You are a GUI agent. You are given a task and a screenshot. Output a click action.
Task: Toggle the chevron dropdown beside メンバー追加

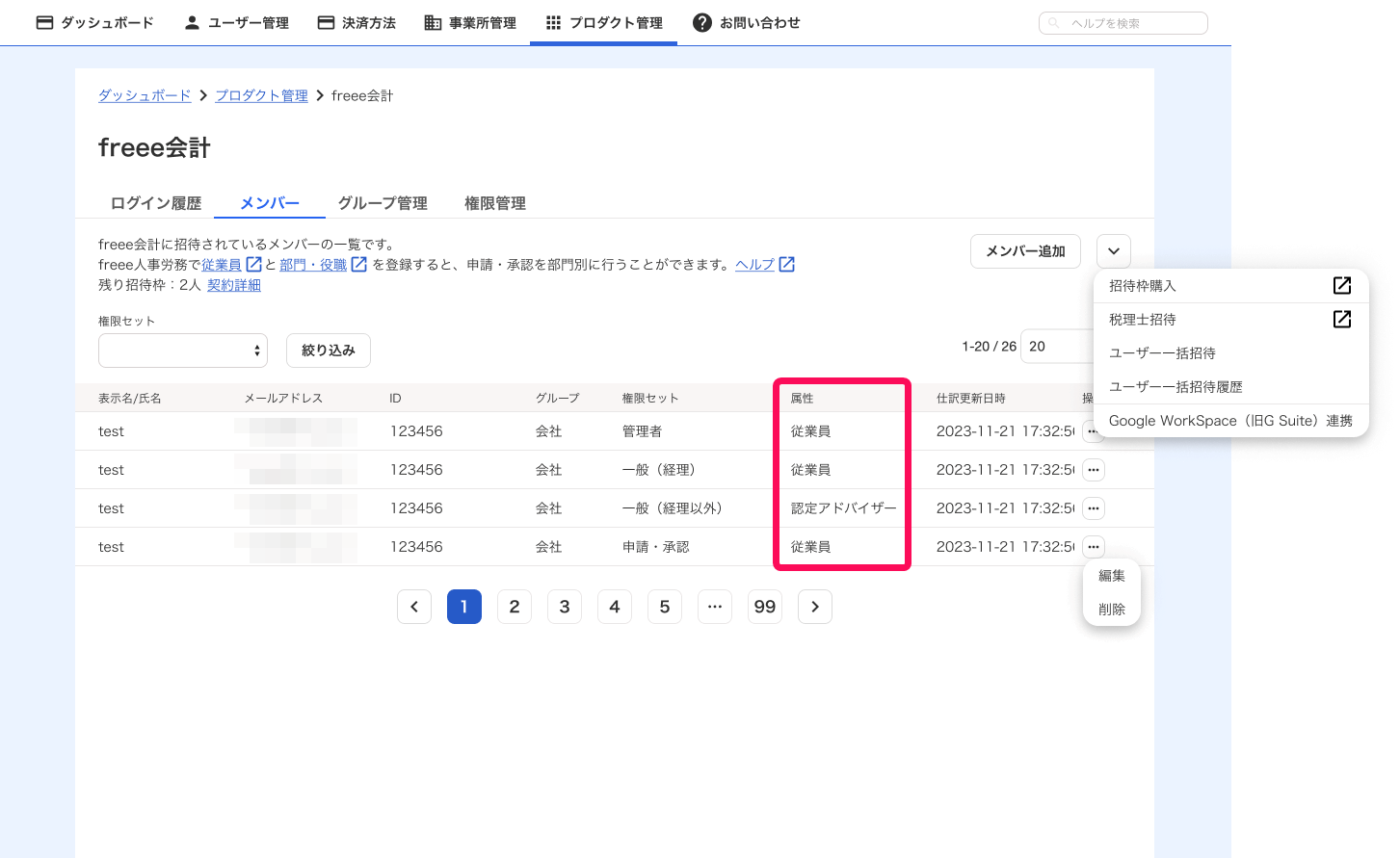tap(1113, 251)
